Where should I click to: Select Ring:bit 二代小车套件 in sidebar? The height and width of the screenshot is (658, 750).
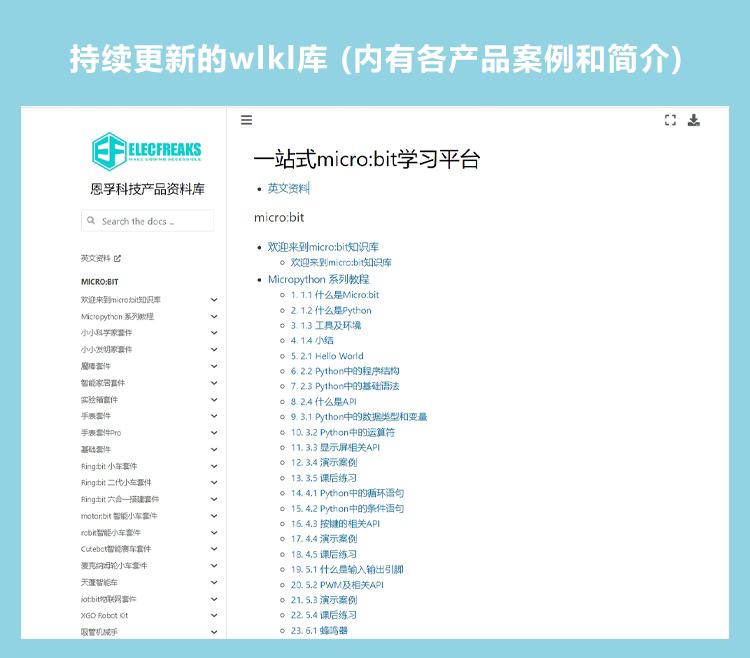(116, 483)
